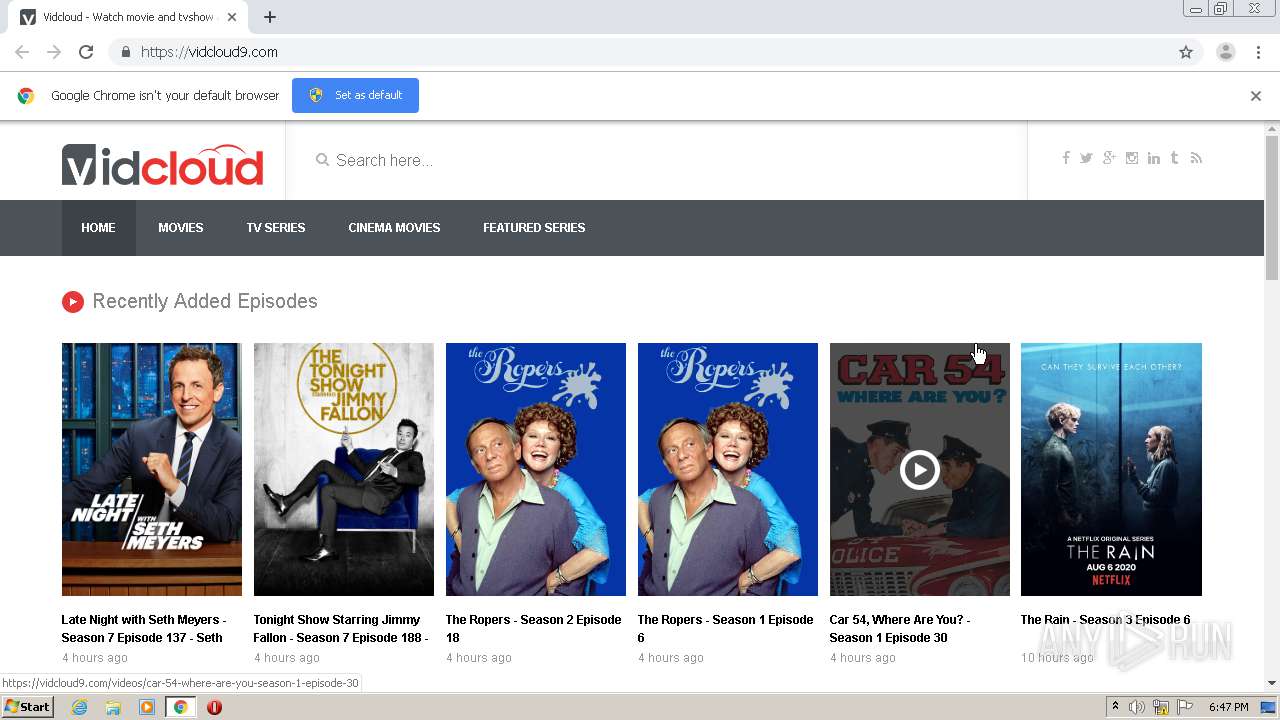Select the HOME navigation tab

coord(98,228)
